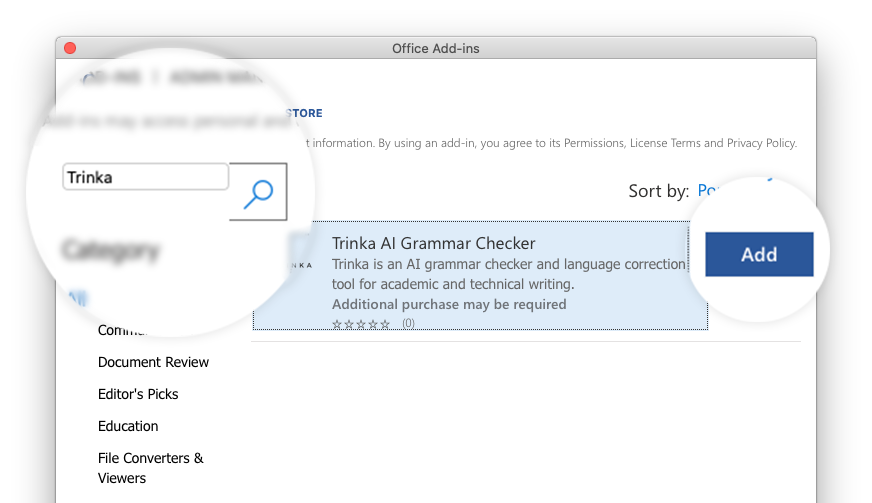Click the Trinka add-in description text
The height and width of the screenshot is (503, 872).
click(509, 274)
